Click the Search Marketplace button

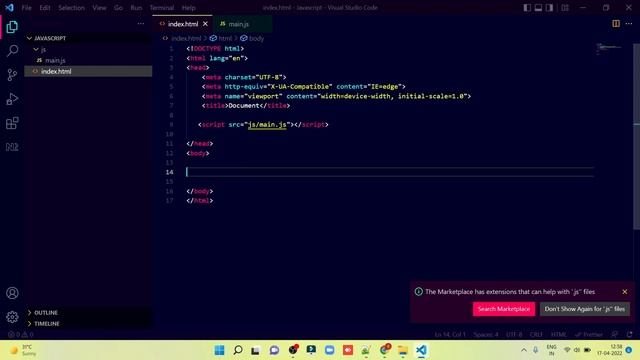504,309
